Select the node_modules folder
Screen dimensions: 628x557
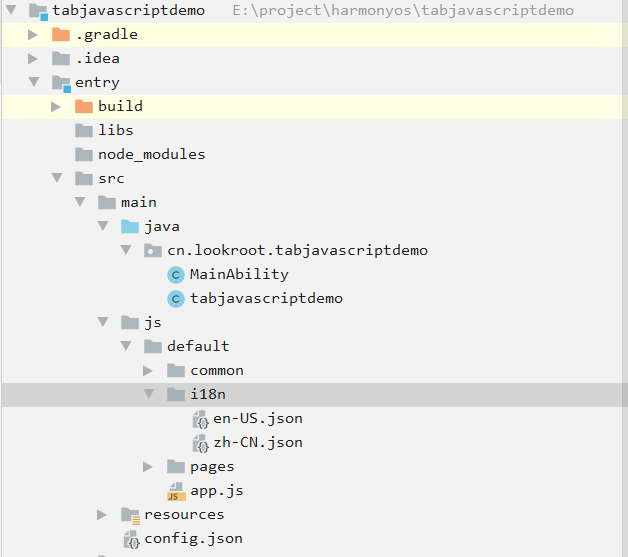(151, 154)
